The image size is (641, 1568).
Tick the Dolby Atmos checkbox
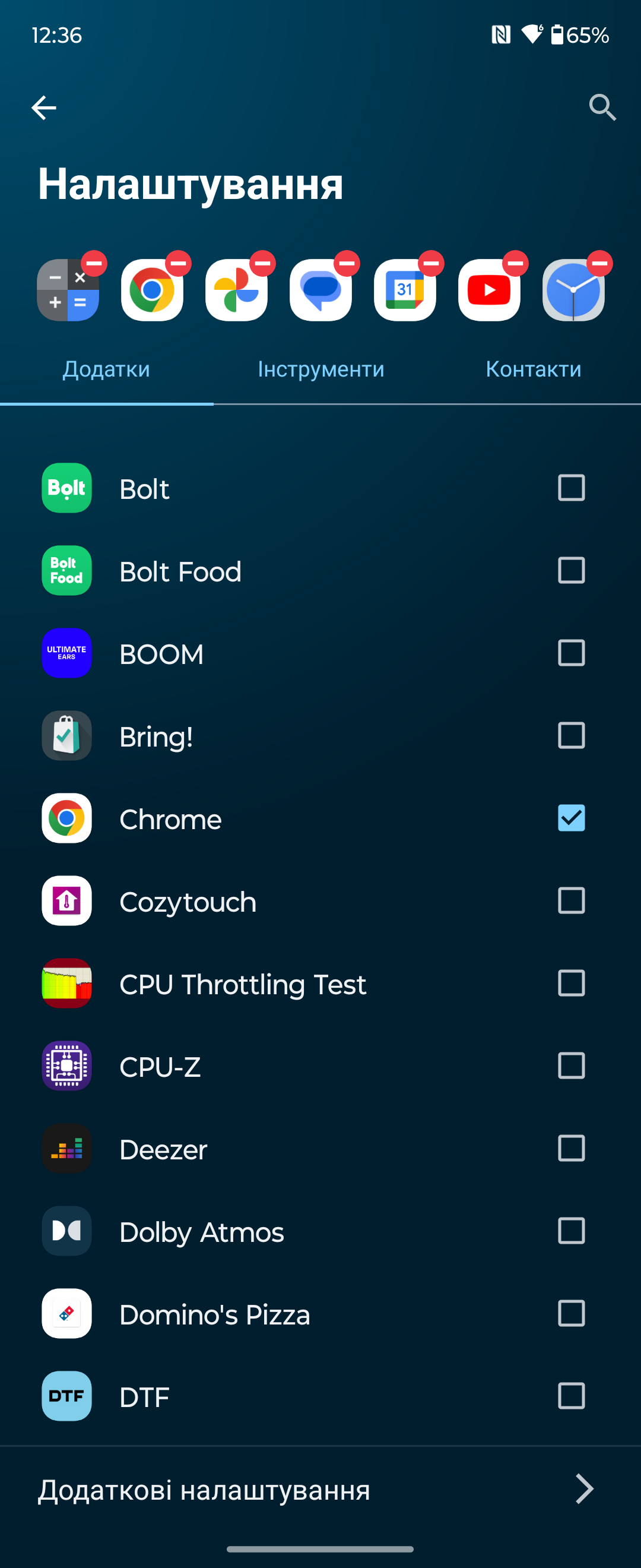(571, 1231)
